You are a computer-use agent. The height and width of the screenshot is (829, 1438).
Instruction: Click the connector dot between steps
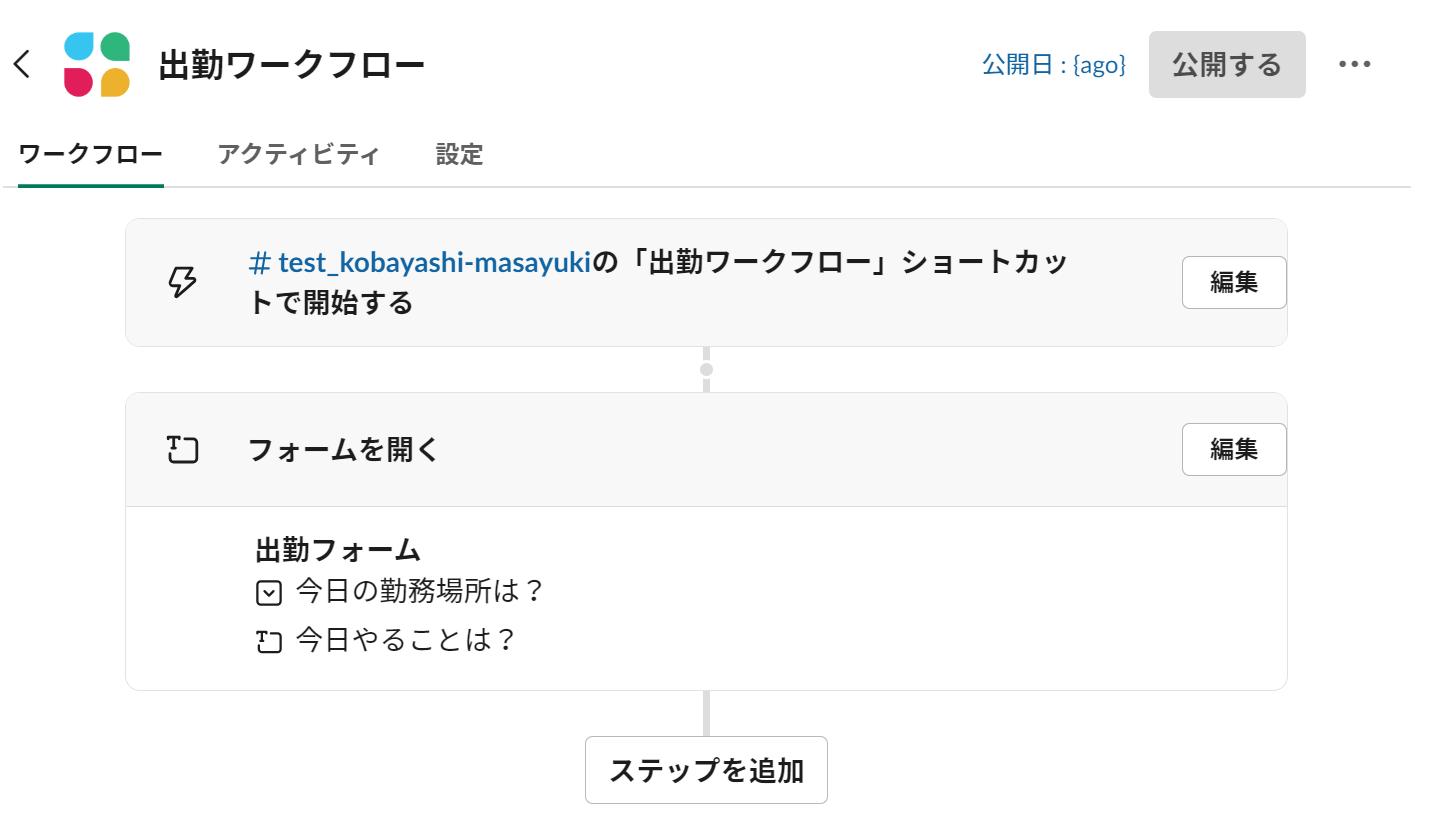706,370
